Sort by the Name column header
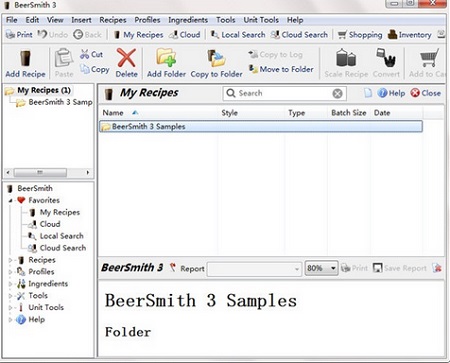 (159, 113)
